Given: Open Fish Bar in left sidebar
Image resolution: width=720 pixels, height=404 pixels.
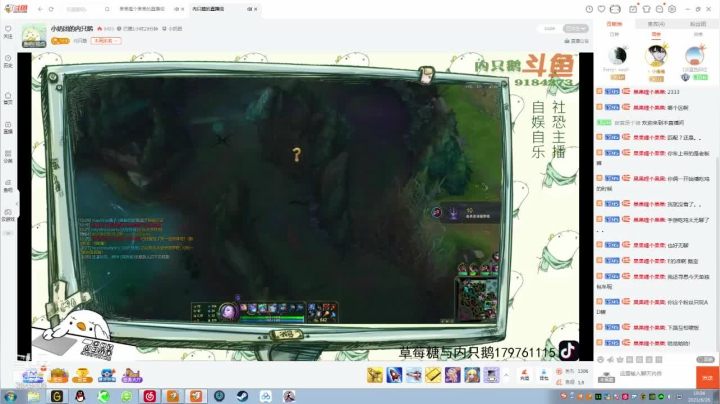Looking at the screenshot, I should 8,186.
